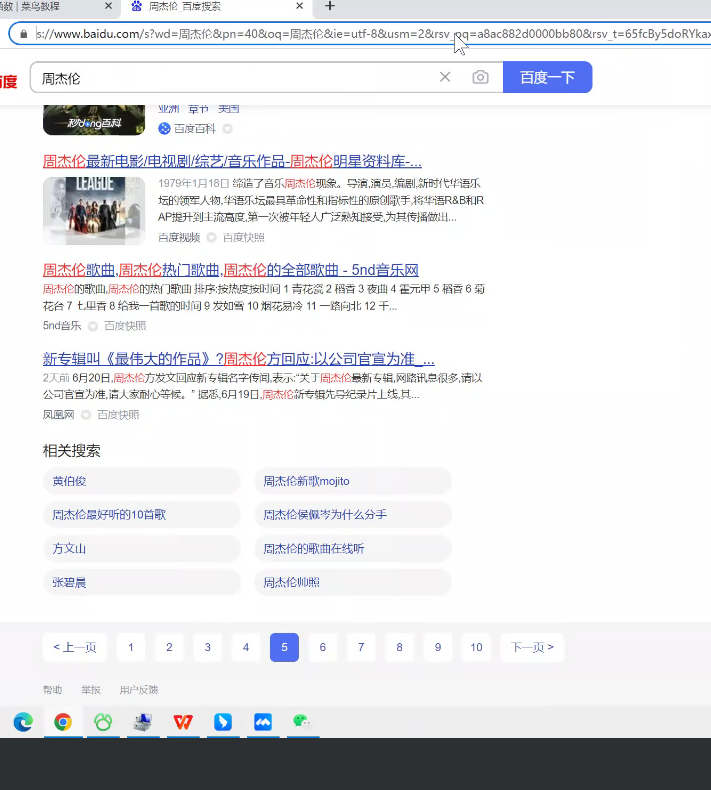Open the computer/network taskbar icon
Viewport: 711px width, 790px height.
point(143,722)
